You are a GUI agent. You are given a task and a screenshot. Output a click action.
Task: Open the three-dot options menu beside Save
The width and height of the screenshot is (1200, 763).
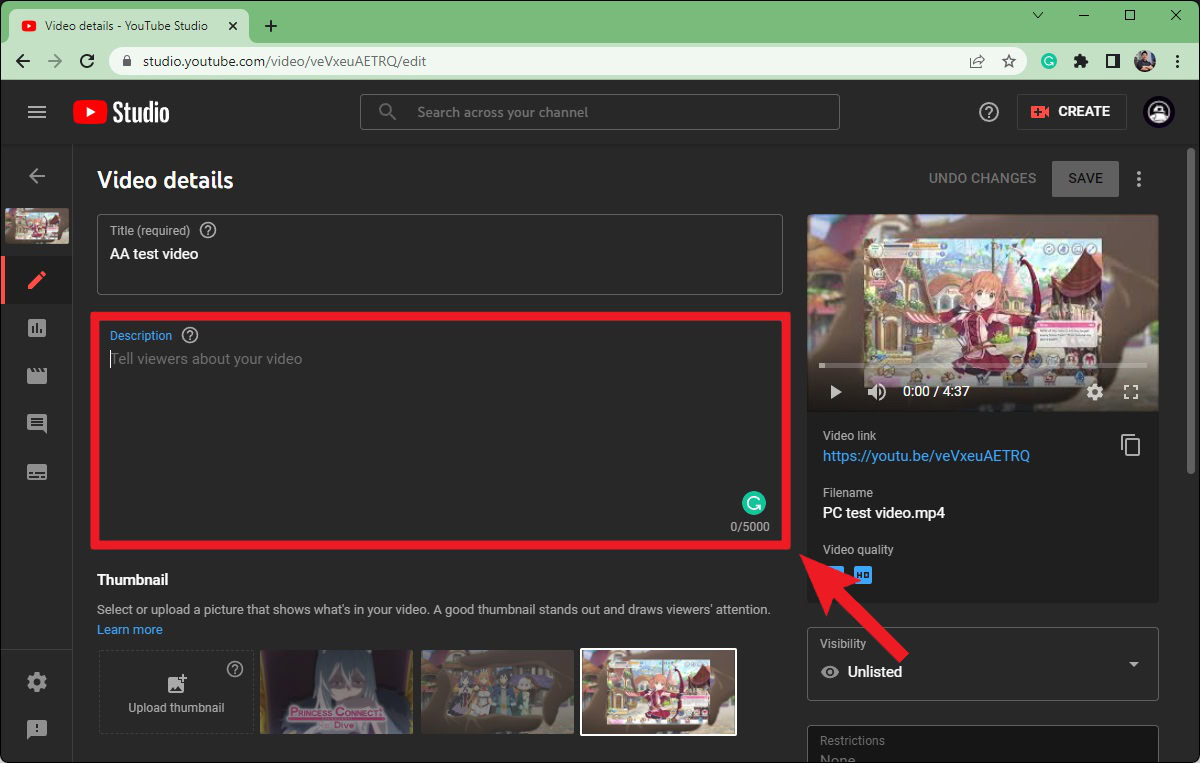pyautogui.click(x=1138, y=179)
